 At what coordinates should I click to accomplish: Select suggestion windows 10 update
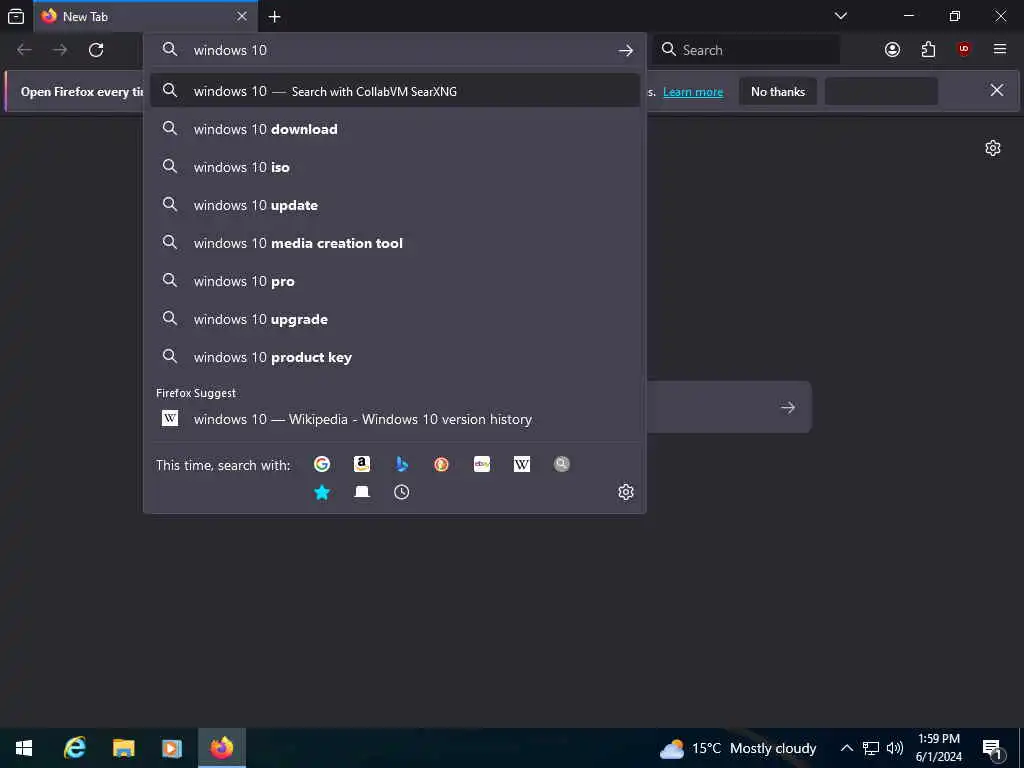(x=394, y=205)
